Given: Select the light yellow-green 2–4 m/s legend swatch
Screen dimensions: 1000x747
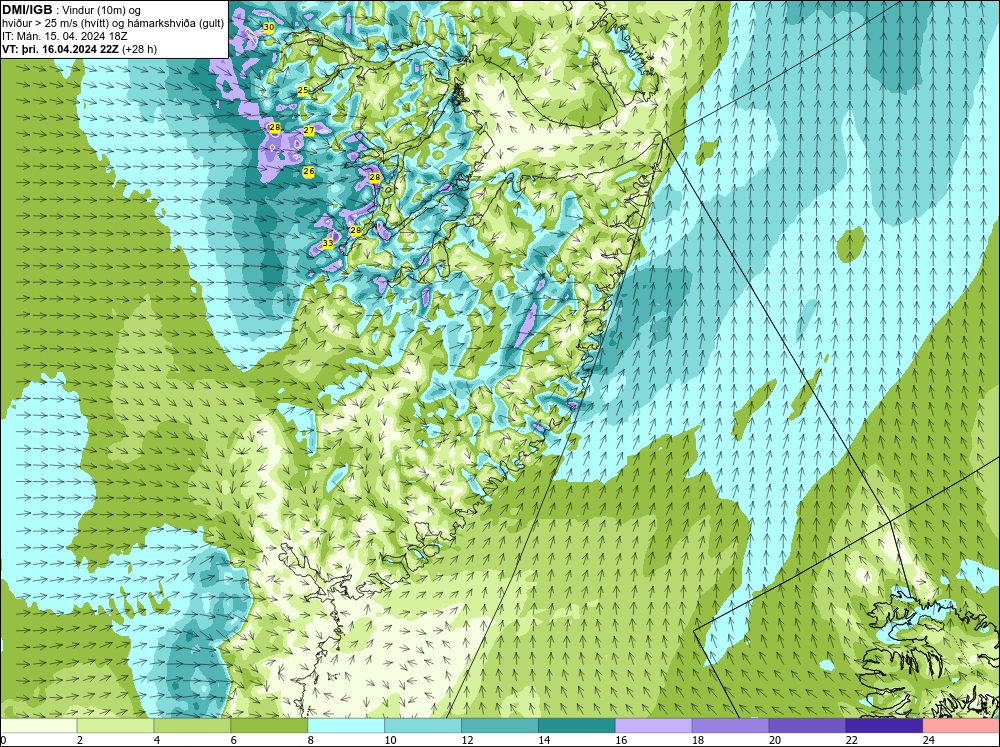Looking at the screenshot, I should 115,725.
